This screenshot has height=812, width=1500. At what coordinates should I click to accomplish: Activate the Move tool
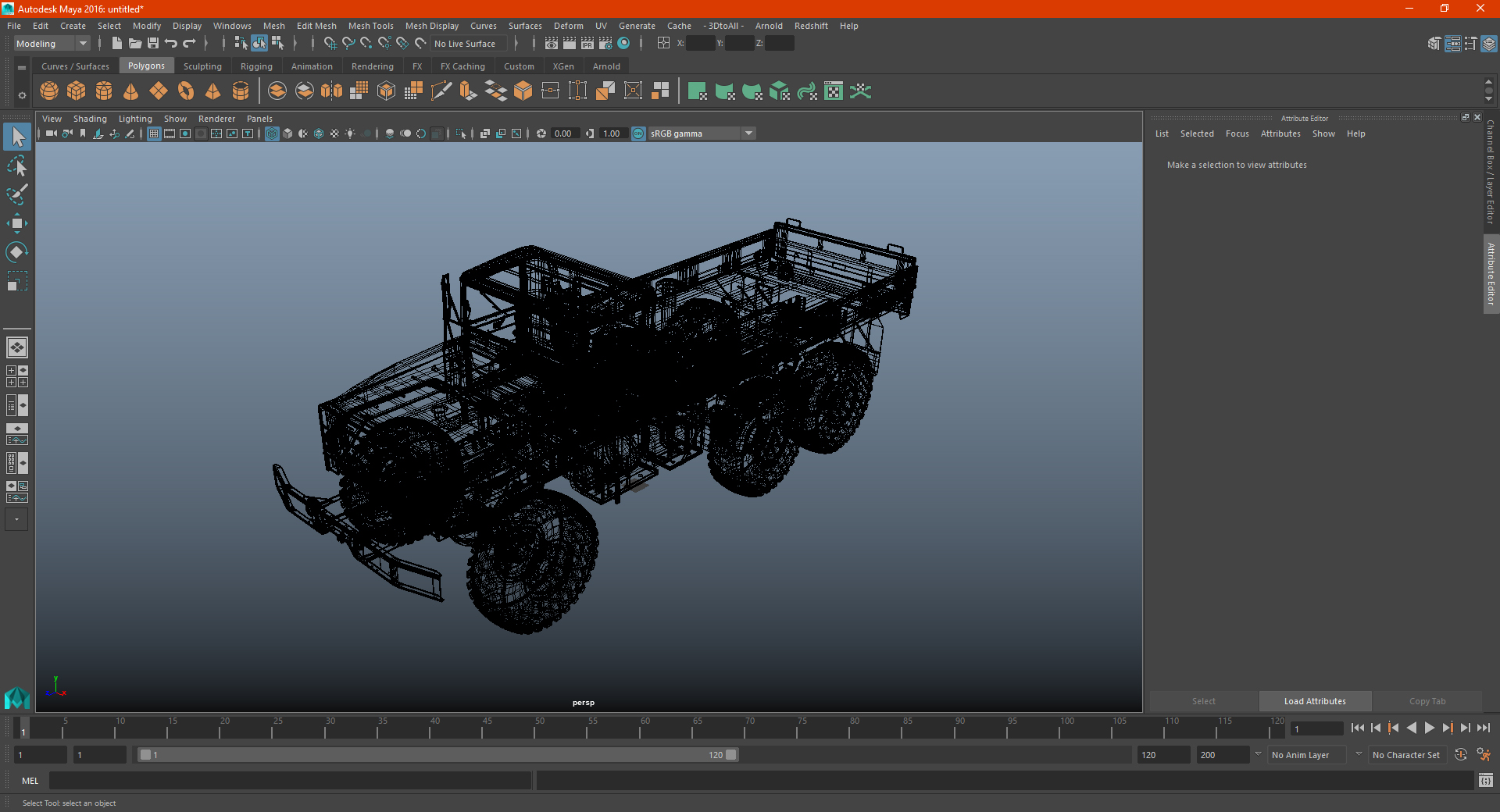pyautogui.click(x=17, y=224)
